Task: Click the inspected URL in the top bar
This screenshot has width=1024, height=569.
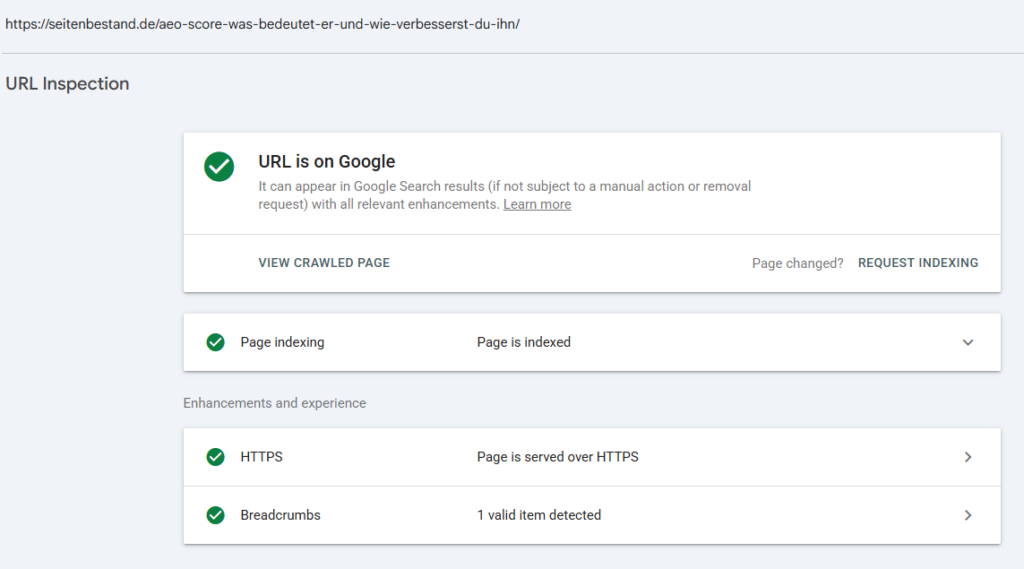Action: pos(263,24)
